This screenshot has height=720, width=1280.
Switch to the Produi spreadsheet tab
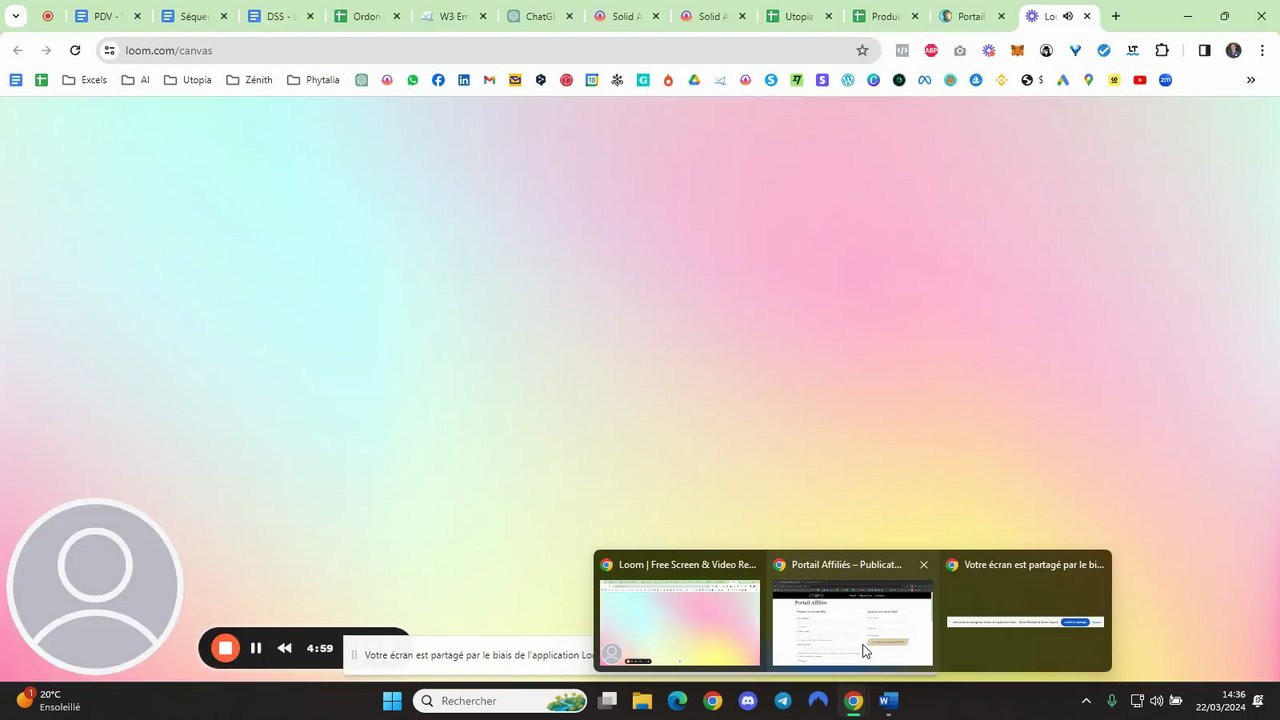tap(887, 16)
